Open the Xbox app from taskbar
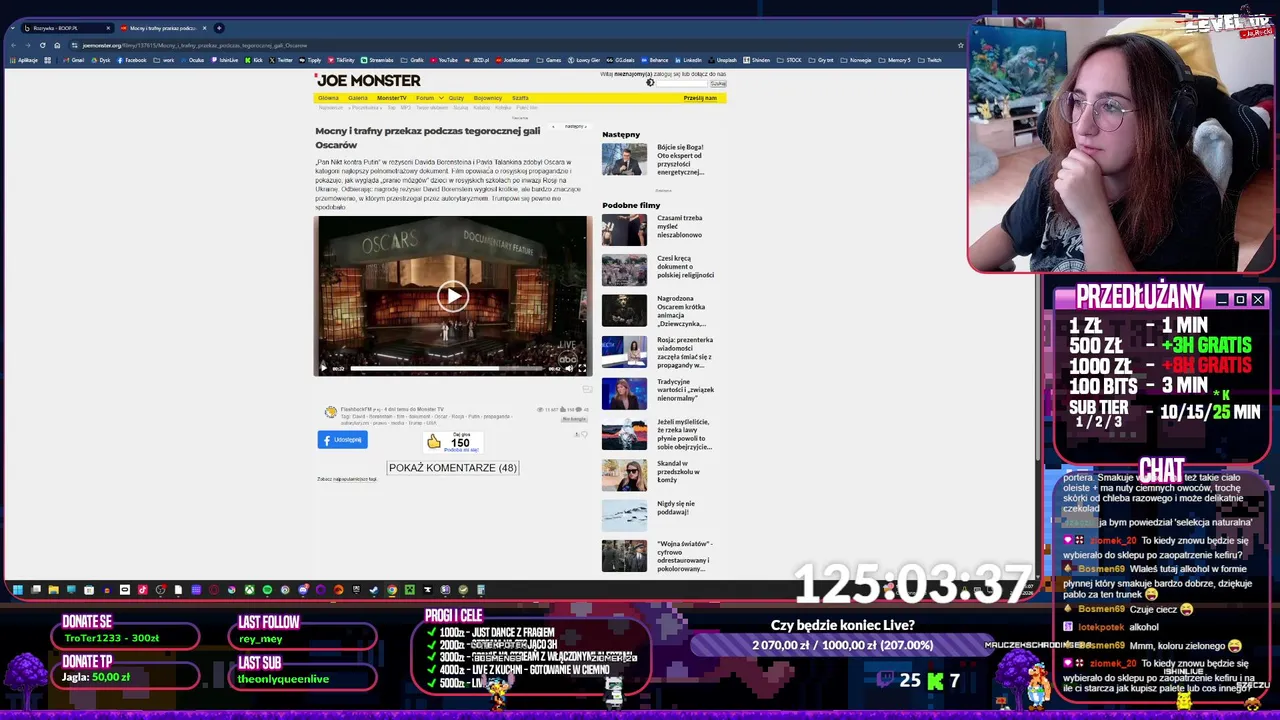Screen dimensions: 1280x720 tap(250, 590)
